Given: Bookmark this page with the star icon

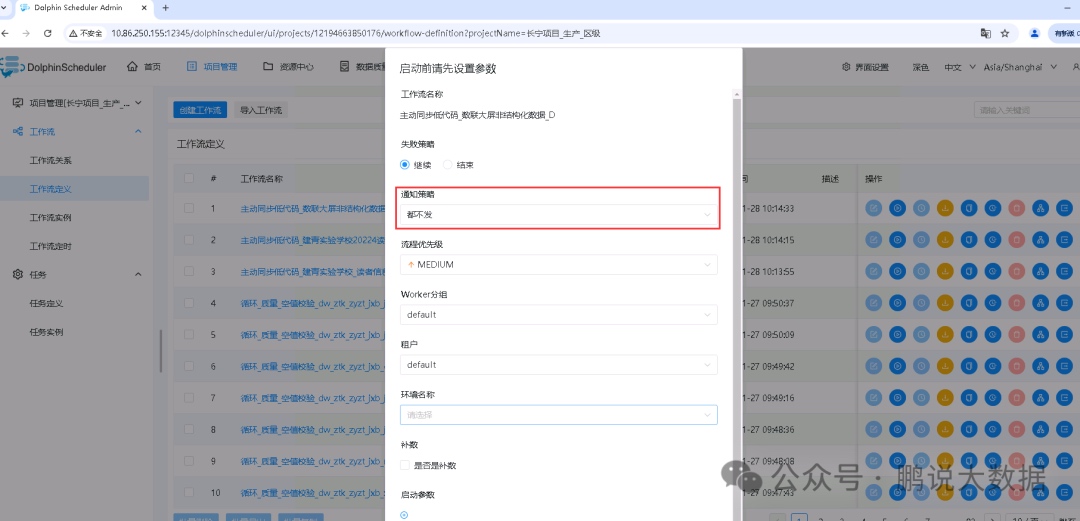Looking at the screenshot, I should [1005, 33].
